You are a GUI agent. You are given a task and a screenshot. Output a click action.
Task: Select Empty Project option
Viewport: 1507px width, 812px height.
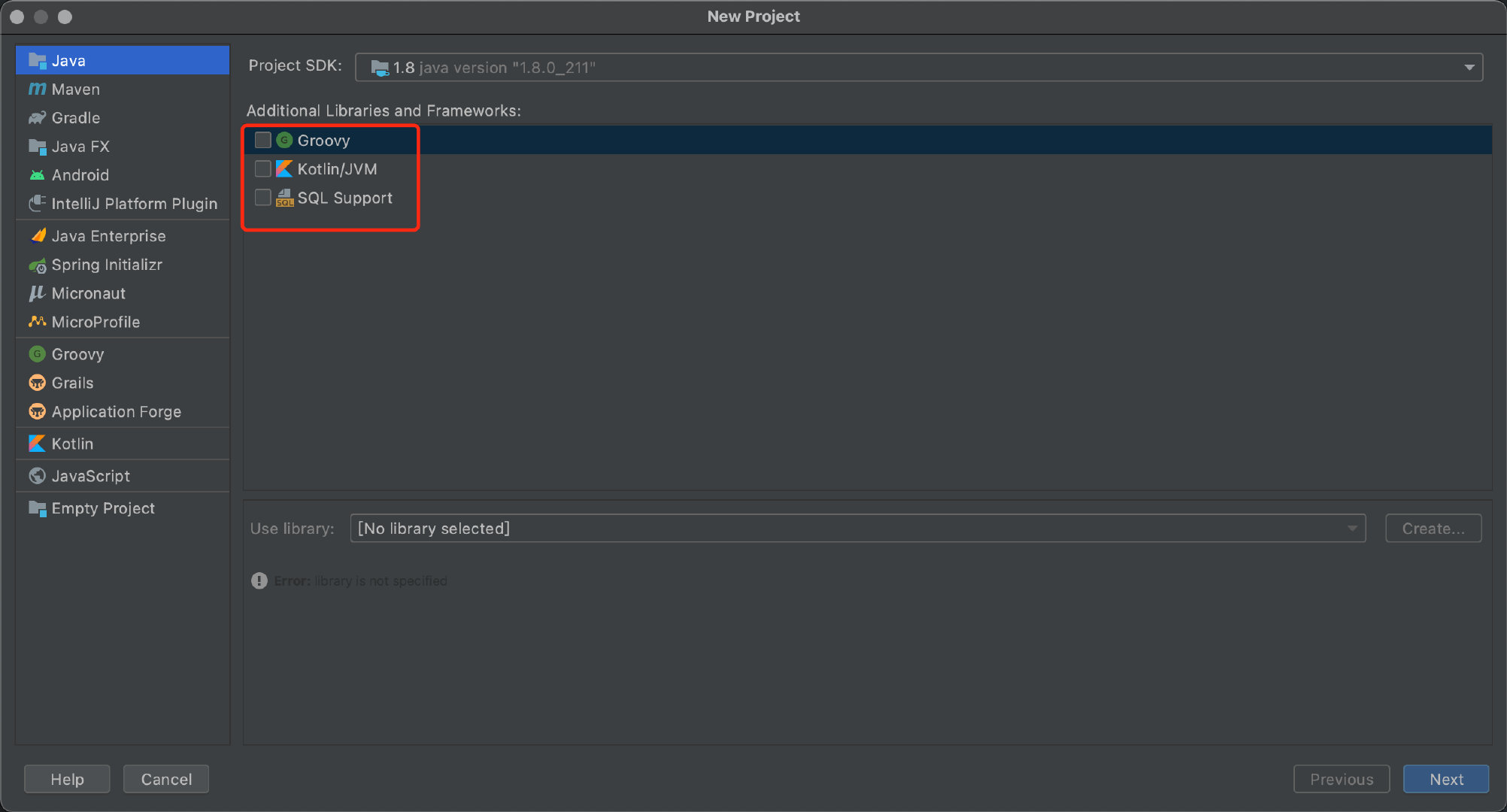click(x=123, y=508)
